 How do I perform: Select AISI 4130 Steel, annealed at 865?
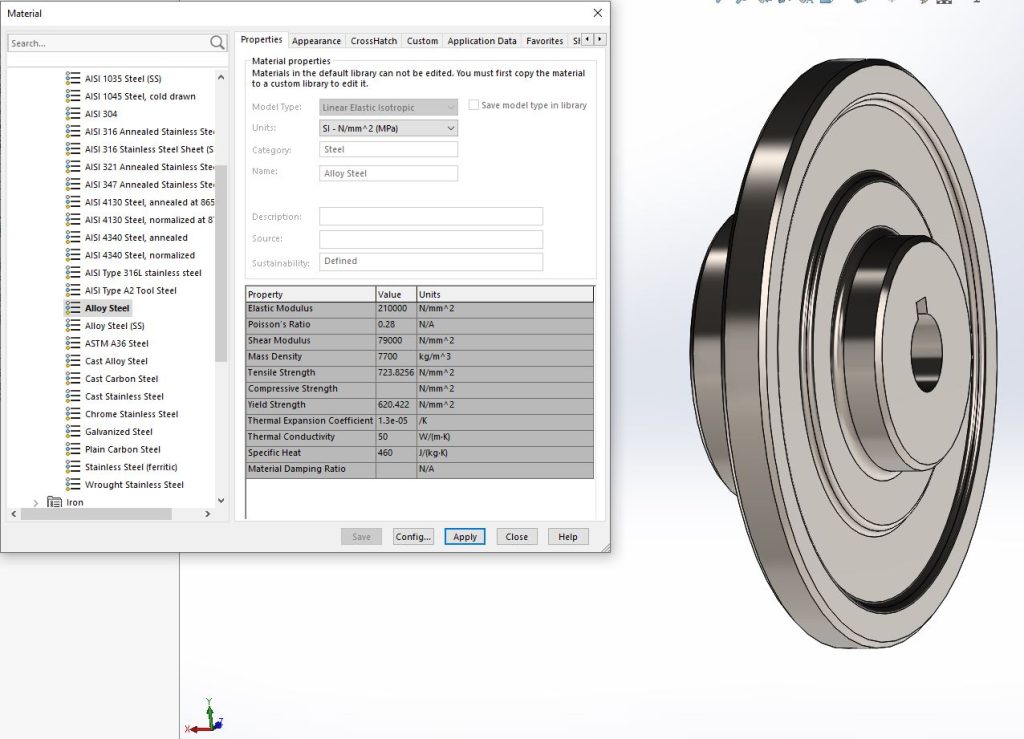point(149,202)
